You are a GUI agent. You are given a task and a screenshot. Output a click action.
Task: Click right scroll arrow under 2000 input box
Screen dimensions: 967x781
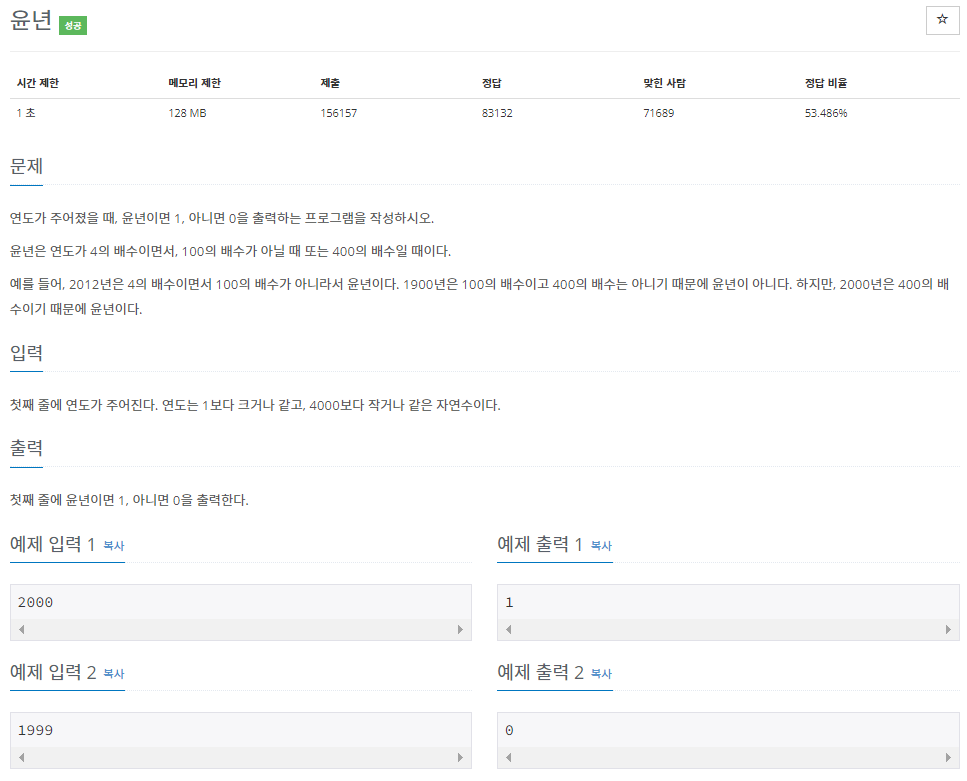(460, 629)
